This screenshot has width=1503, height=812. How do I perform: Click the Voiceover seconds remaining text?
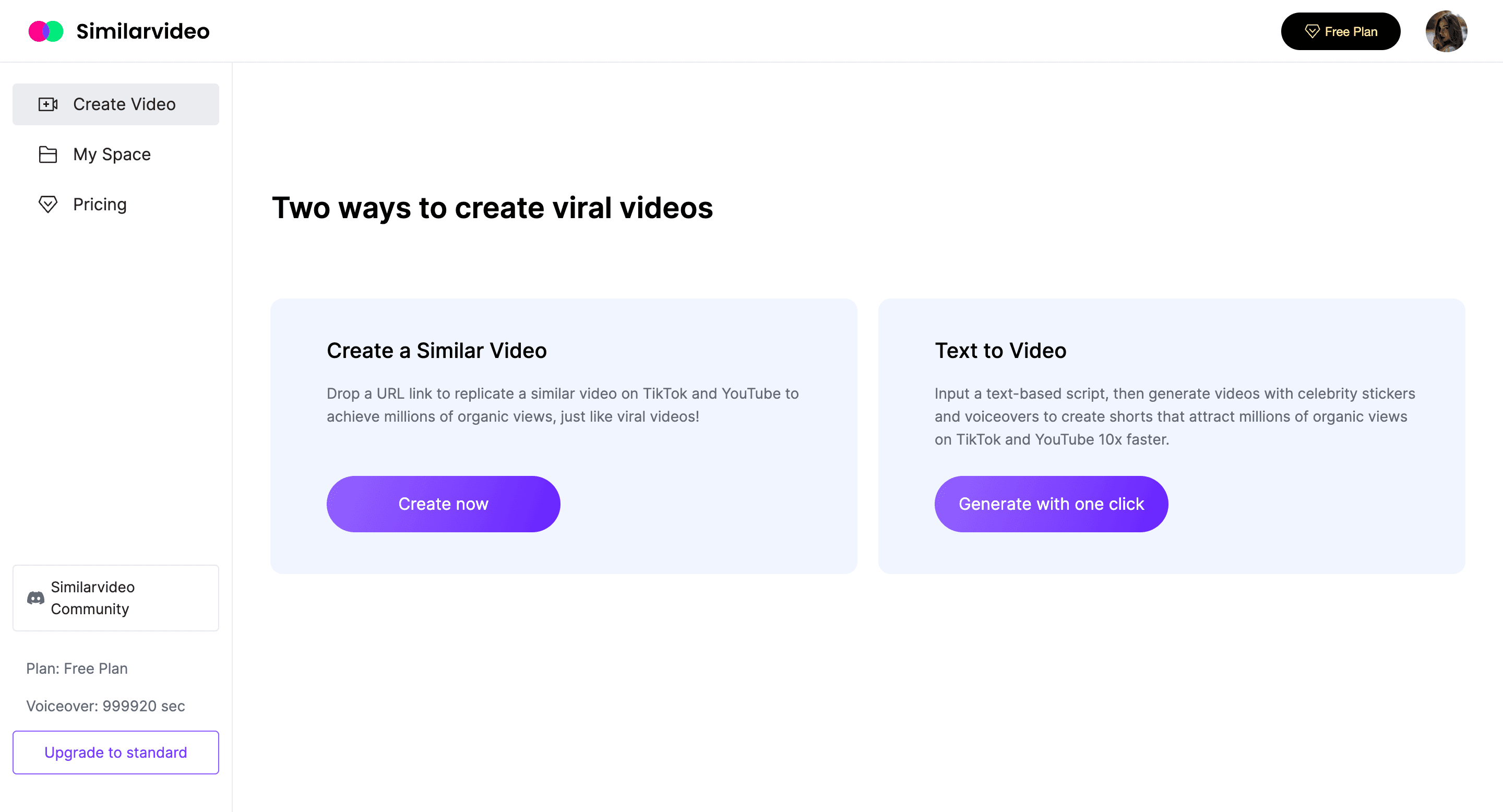(105, 706)
